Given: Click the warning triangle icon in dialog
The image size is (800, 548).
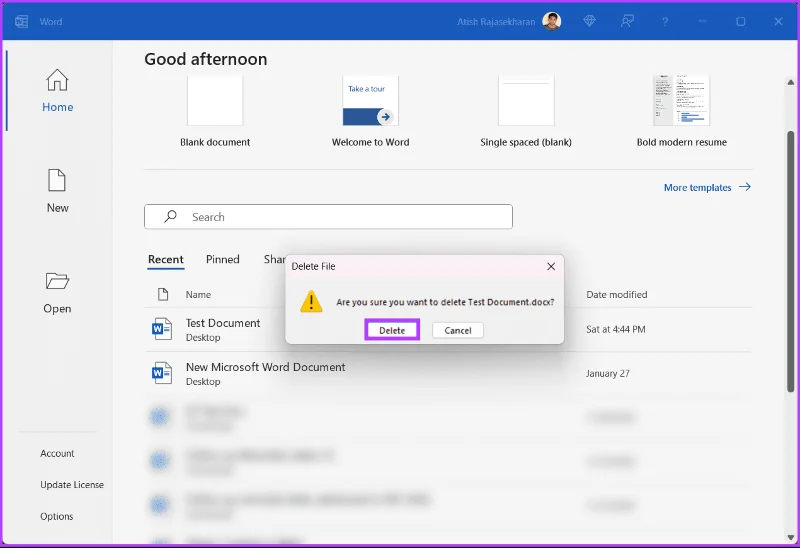Looking at the screenshot, I should 311,301.
